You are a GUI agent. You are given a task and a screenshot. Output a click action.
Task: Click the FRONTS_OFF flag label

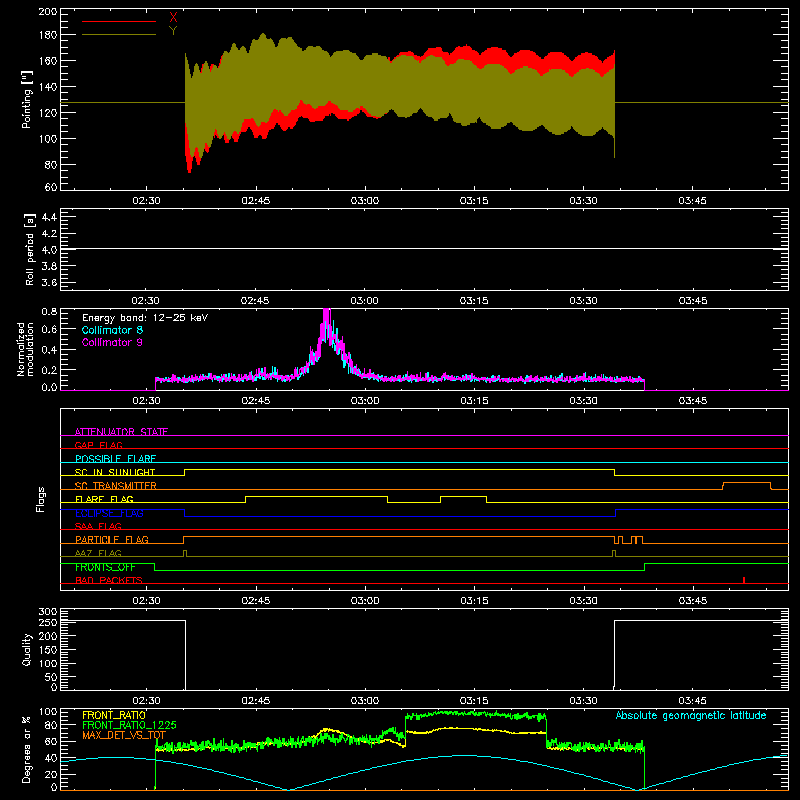tap(105, 567)
